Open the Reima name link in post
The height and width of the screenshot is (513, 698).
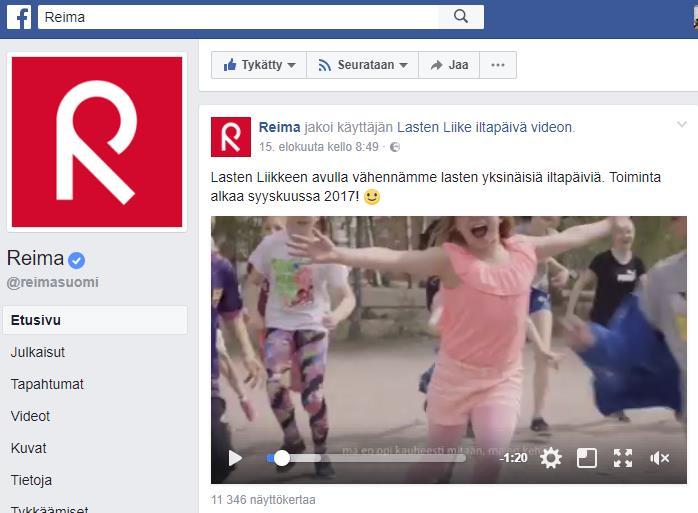click(x=280, y=127)
